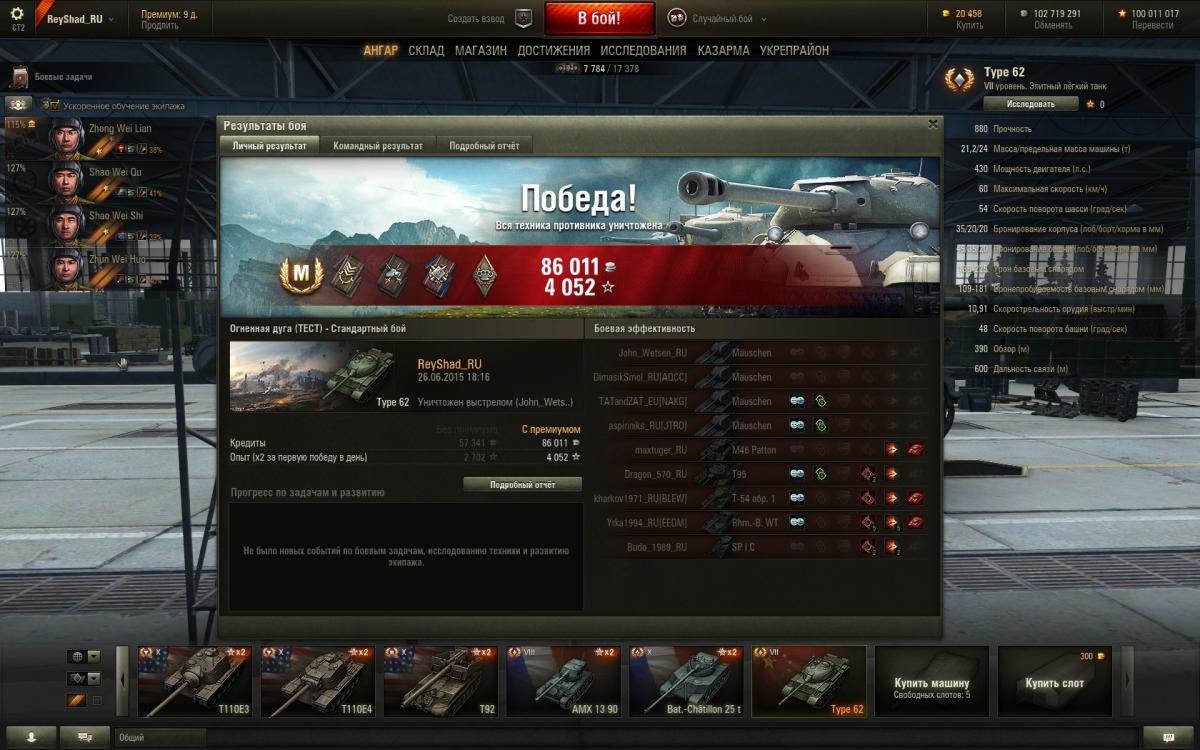Click the red В бой! button
This screenshot has width=1200, height=750.
tap(599, 18)
